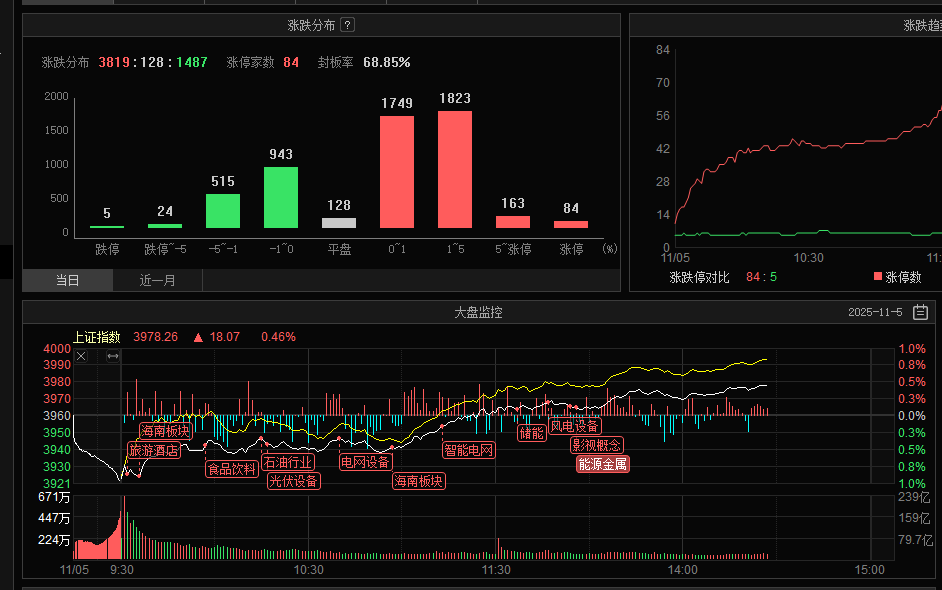This screenshot has height=590, width=942.
Task: Open the 智能电网 sector marker
Action: tap(469, 450)
